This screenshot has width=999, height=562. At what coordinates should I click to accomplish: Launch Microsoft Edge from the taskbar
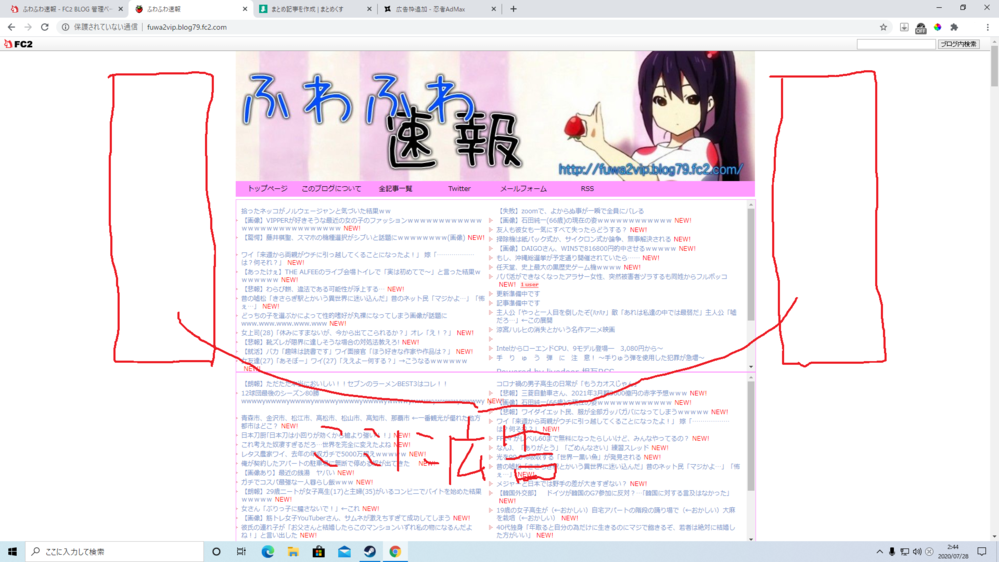point(268,552)
